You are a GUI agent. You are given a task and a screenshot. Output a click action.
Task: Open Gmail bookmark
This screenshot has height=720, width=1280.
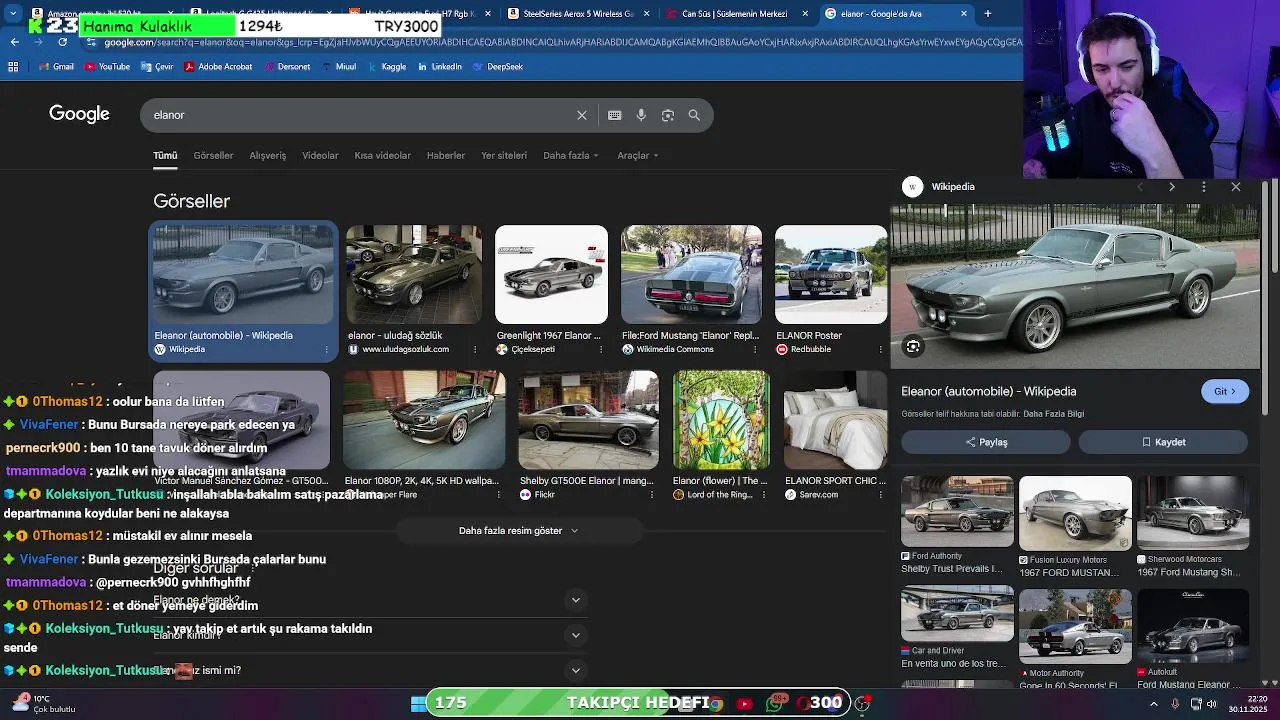tap(57, 67)
